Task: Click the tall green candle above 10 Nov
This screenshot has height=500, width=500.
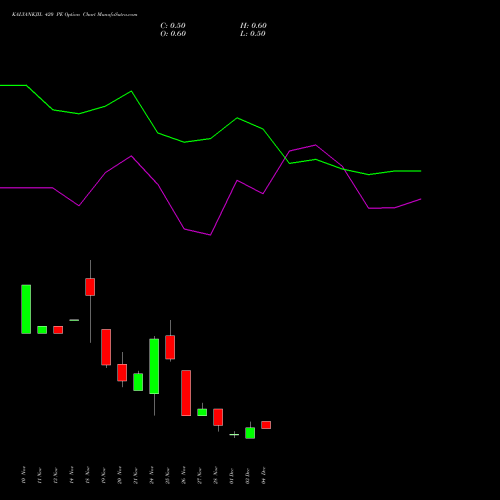Action: [x=26, y=309]
